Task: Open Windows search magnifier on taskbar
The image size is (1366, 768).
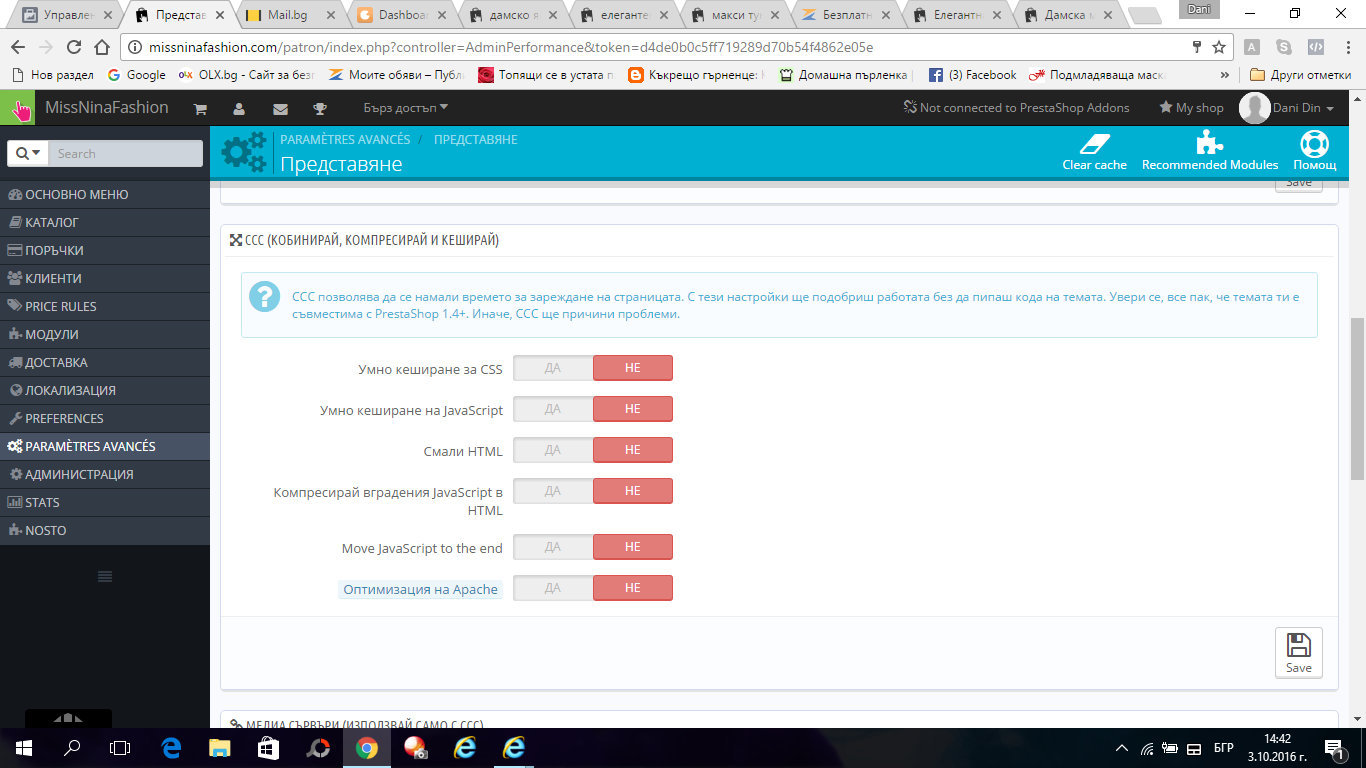Action: click(x=72, y=747)
